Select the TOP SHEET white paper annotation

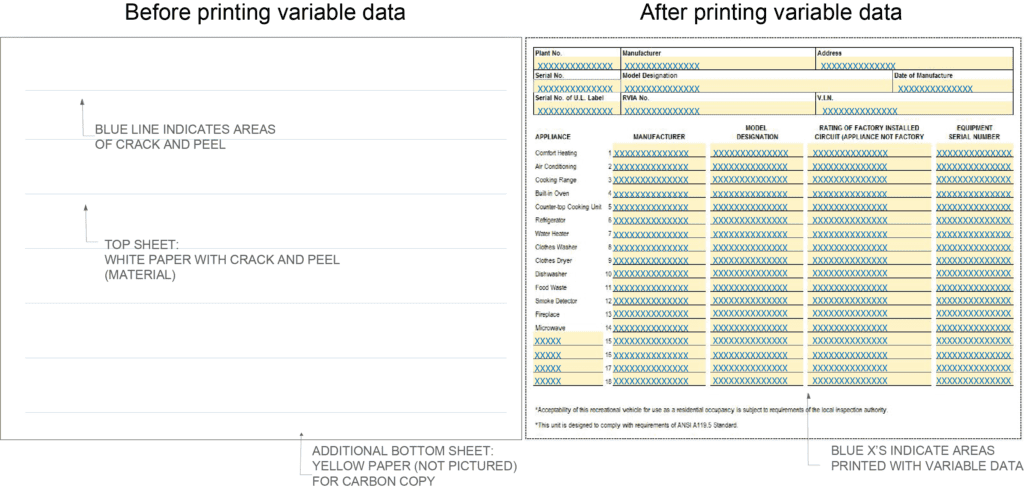222,259
